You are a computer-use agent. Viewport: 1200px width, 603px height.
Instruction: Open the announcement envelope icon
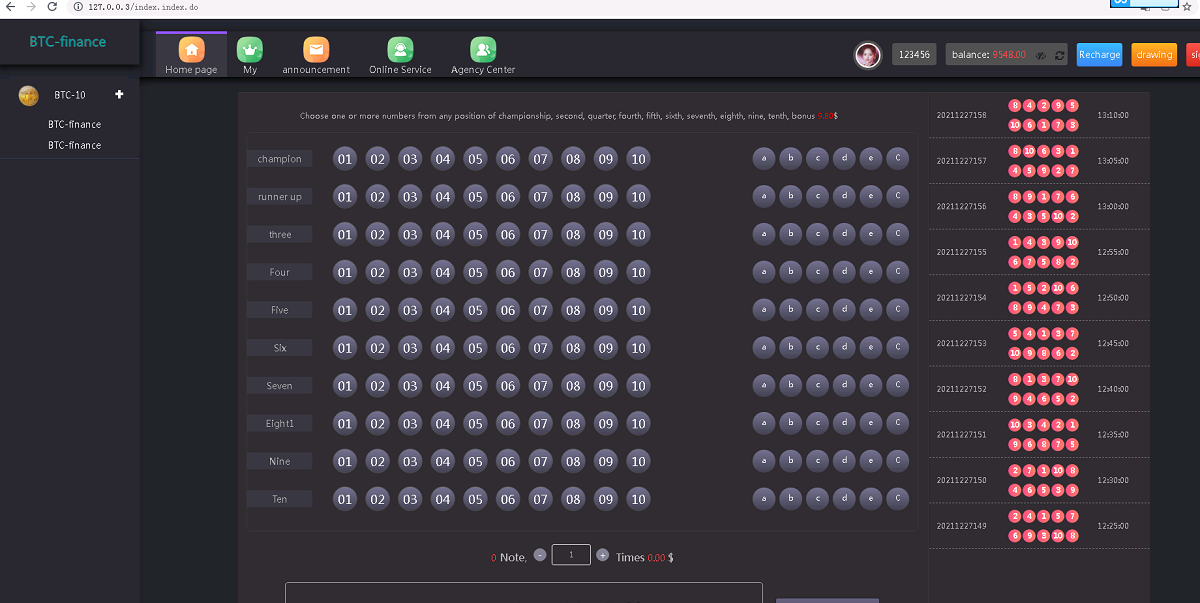pyautogui.click(x=316, y=49)
